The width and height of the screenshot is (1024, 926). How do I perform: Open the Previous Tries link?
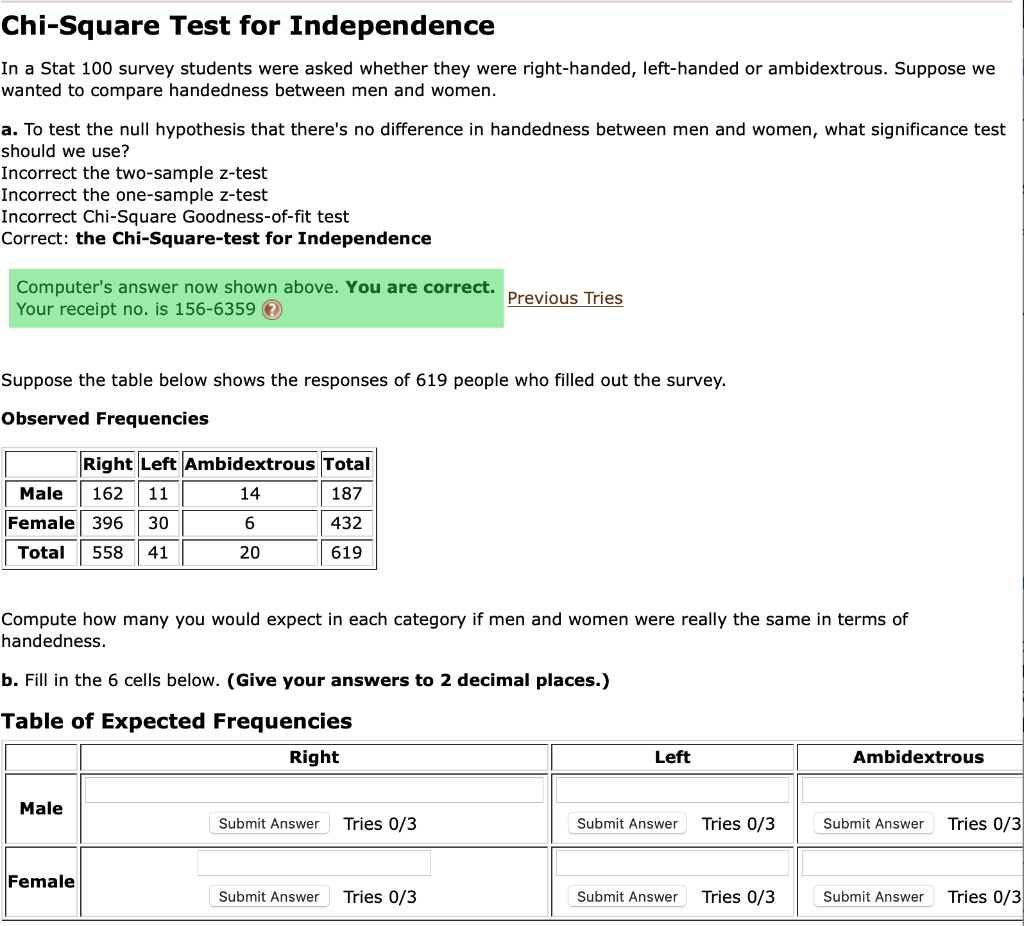[x=565, y=298]
